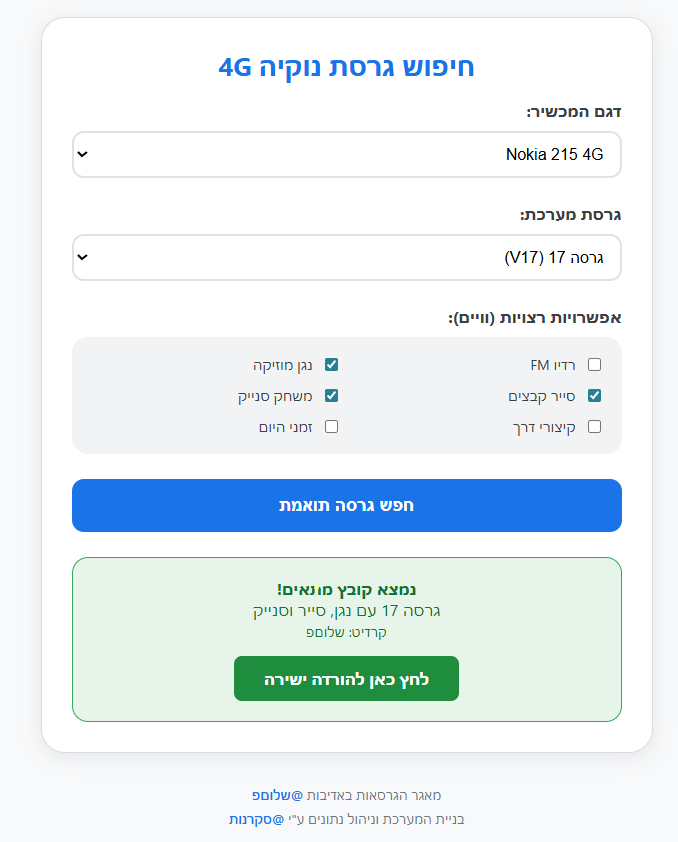Image resolution: width=678 pixels, height=842 pixels.
Task: Click the גרסת מערכת field label
Action: point(570,215)
